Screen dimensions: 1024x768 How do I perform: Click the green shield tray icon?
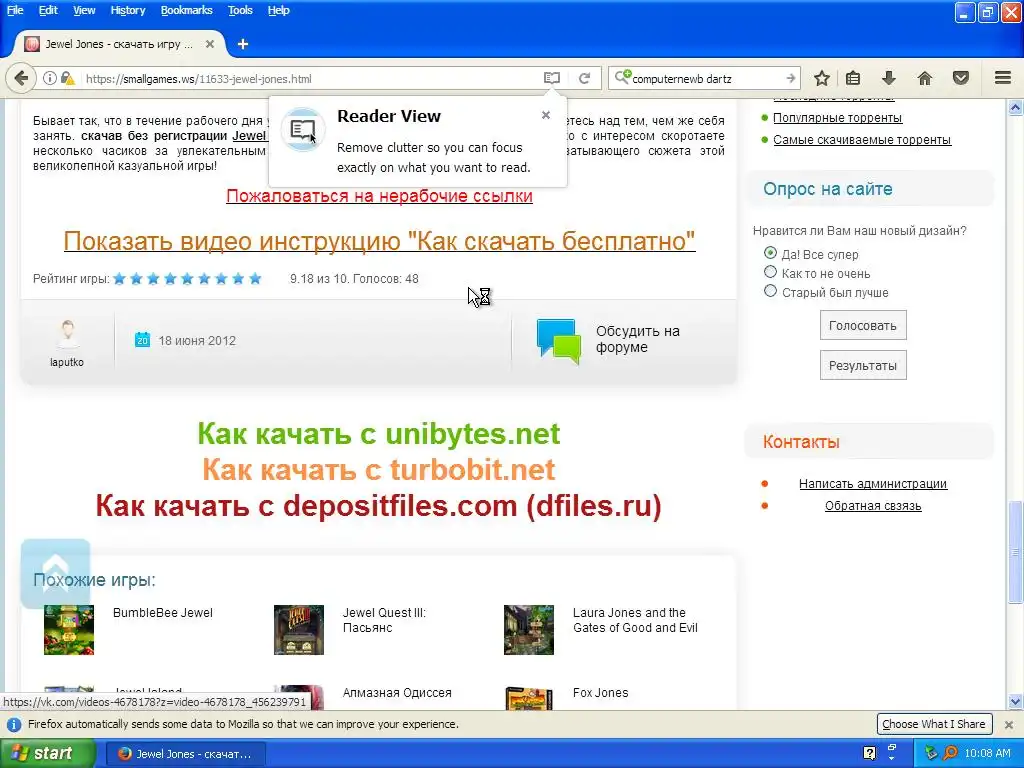click(931, 753)
